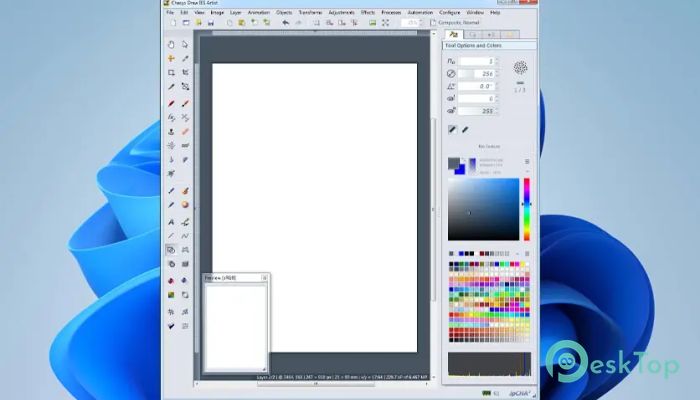
Task: Switch to the second right panel tab
Action: [x=473, y=34]
